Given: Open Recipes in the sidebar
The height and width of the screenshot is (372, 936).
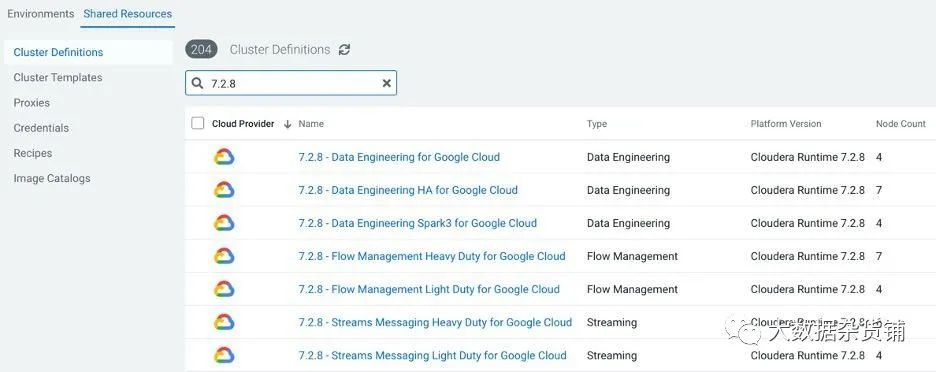Looking at the screenshot, I should point(33,153).
